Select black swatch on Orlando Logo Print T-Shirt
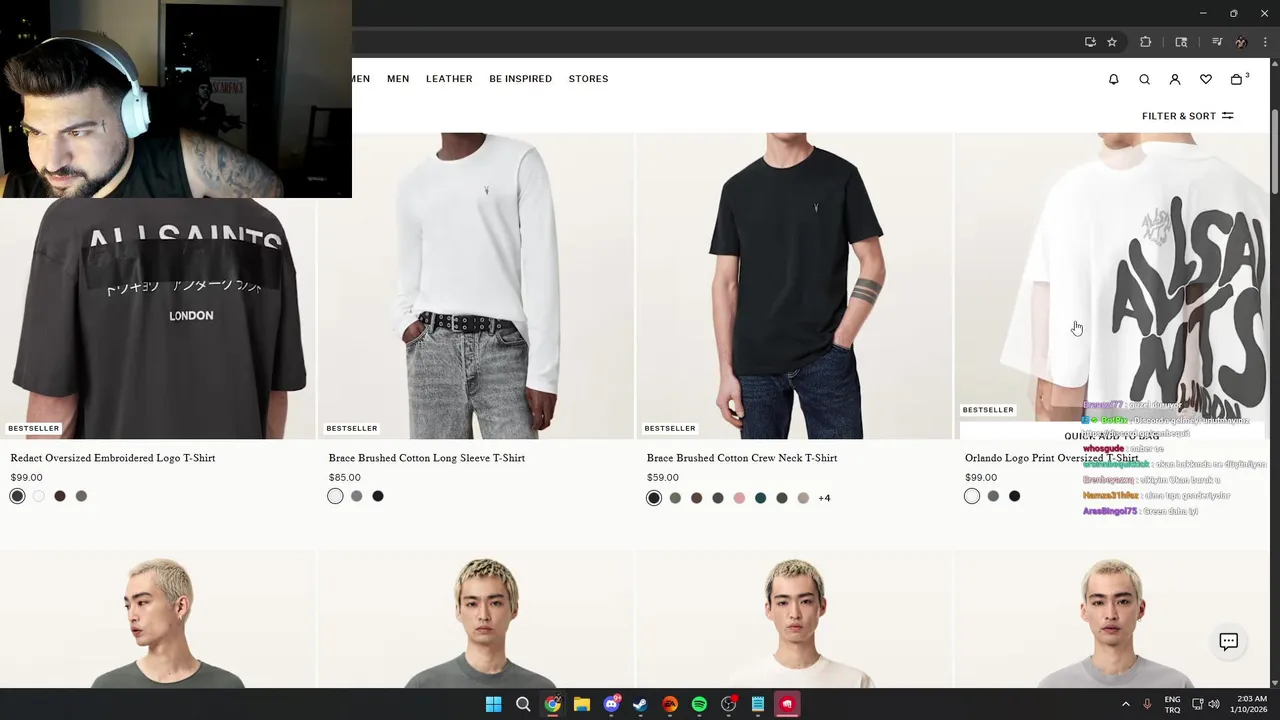The width and height of the screenshot is (1280, 720). point(1014,496)
